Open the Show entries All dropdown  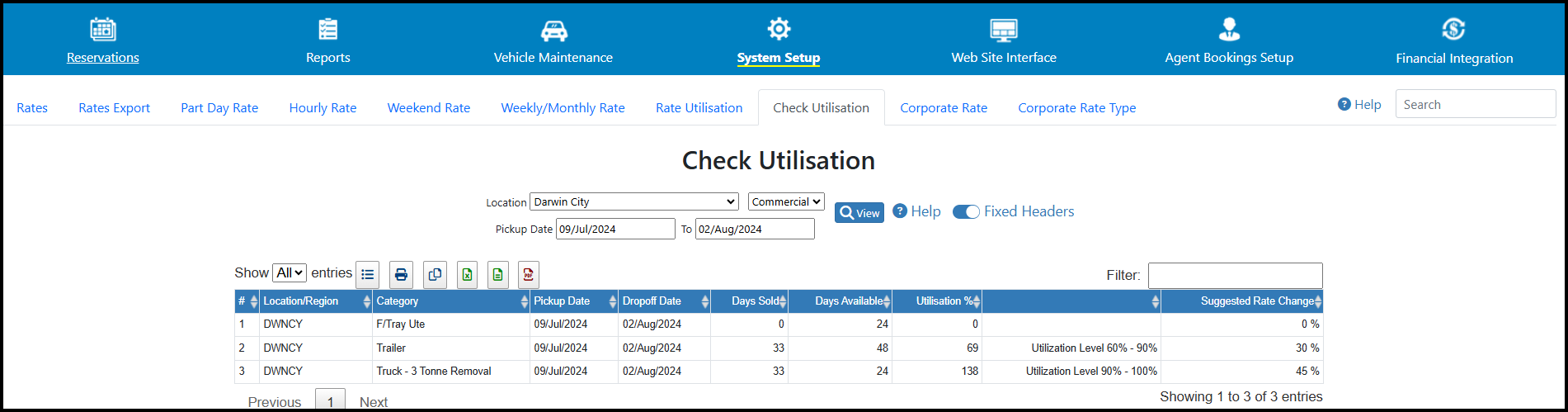[x=290, y=272]
